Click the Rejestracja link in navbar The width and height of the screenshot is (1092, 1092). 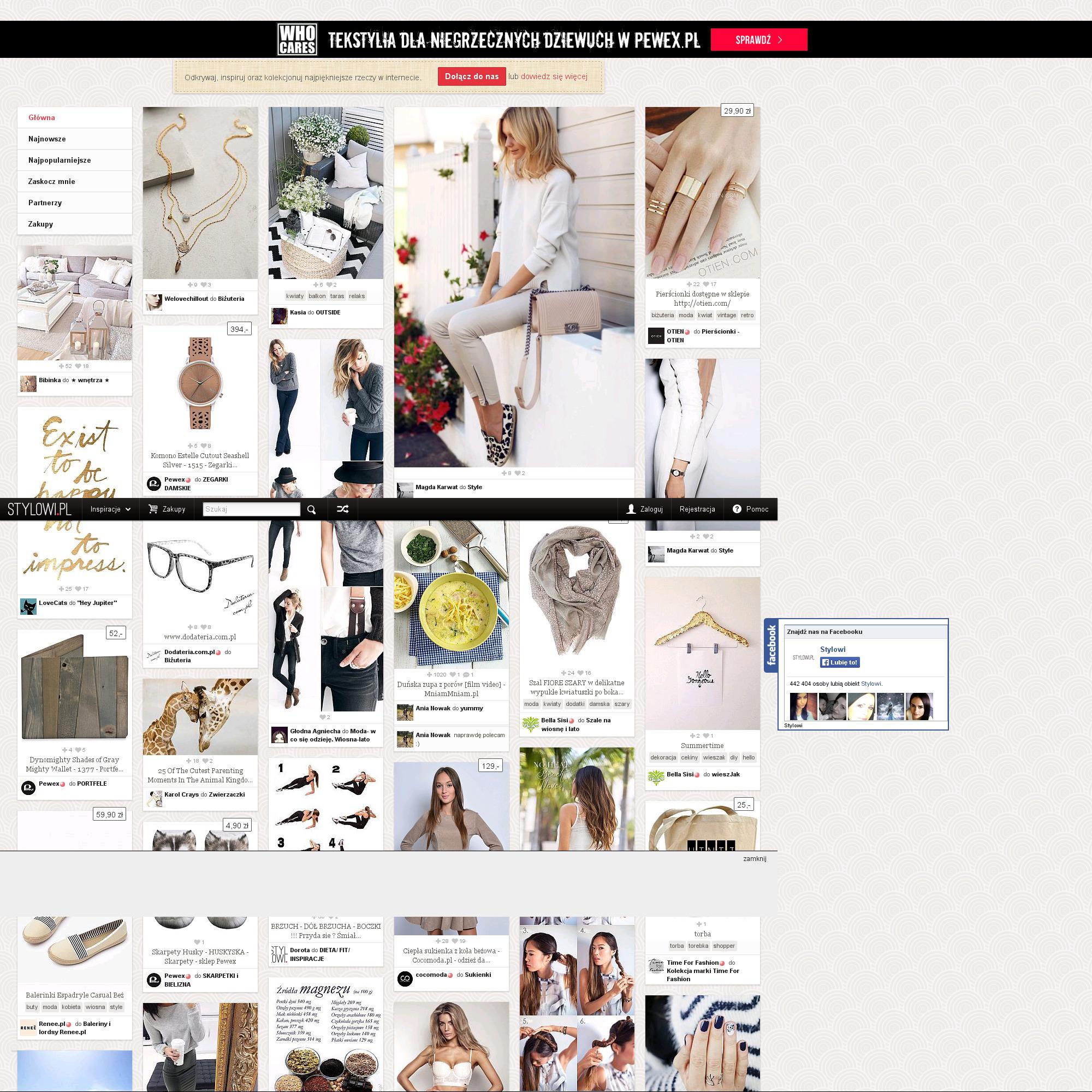point(697,509)
